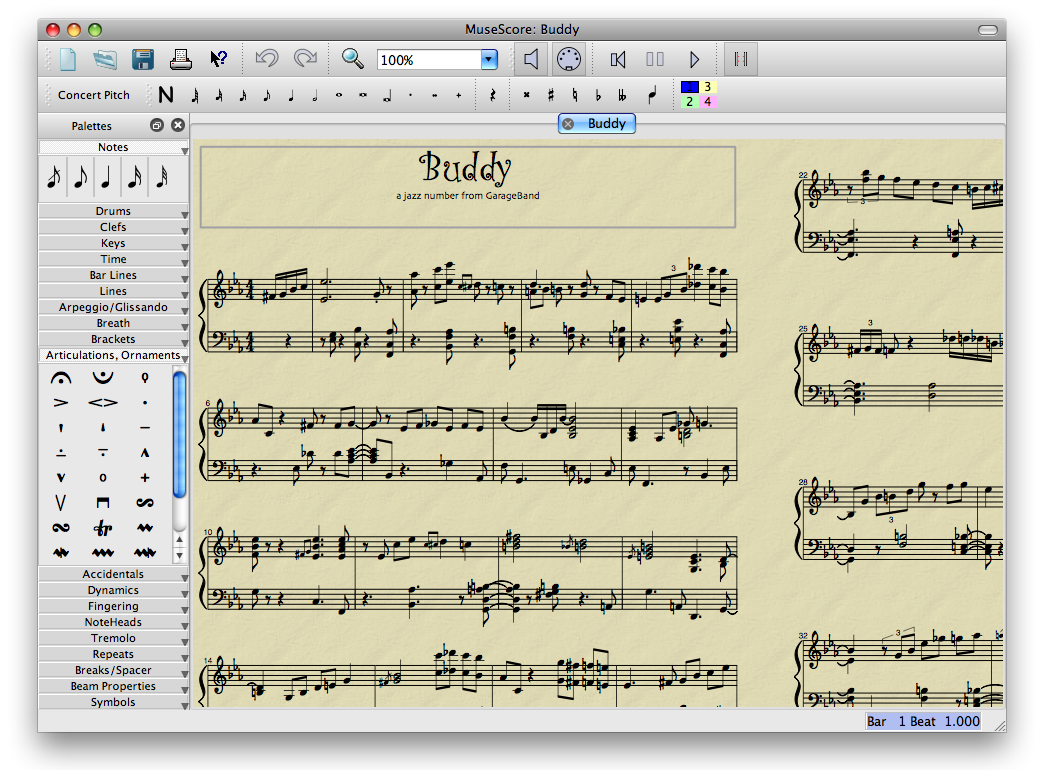Viewport: 1045px width, 770px height.
Task: Start playback with the play button
Action: coord(694,60)
